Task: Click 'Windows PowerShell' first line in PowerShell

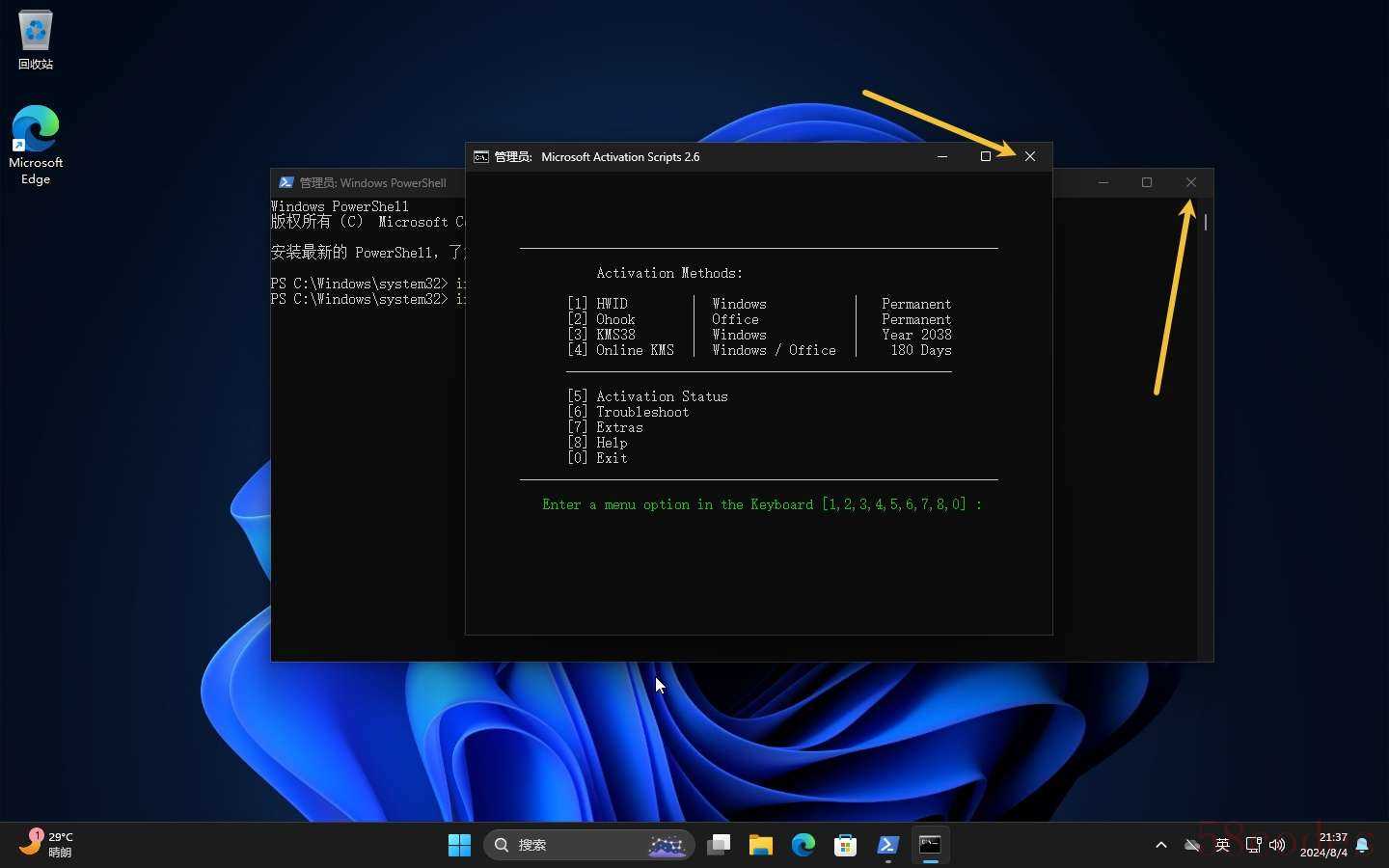Action: click(340, 206)
